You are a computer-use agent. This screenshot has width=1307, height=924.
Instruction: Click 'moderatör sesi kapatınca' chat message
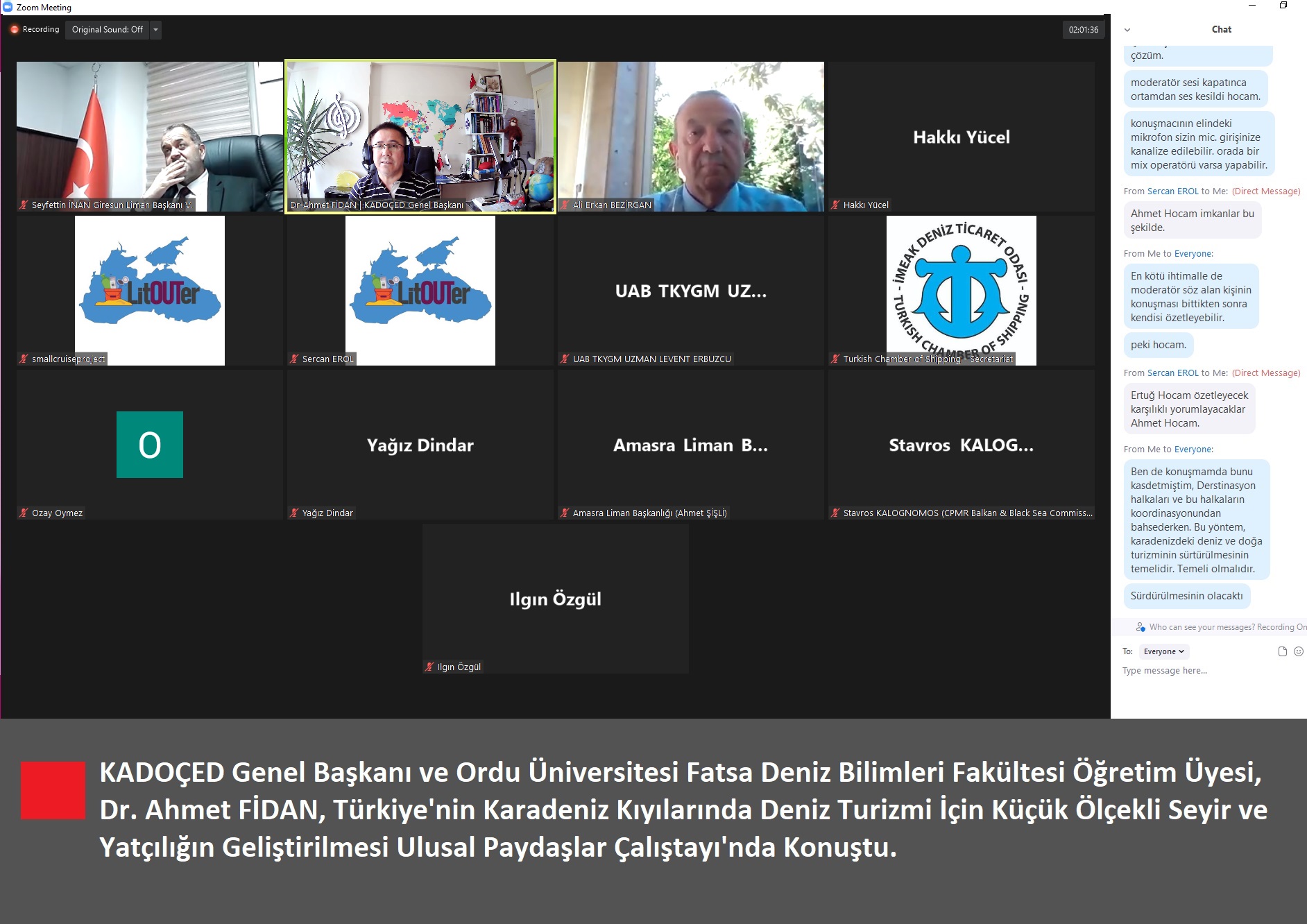coord(1196,89)
